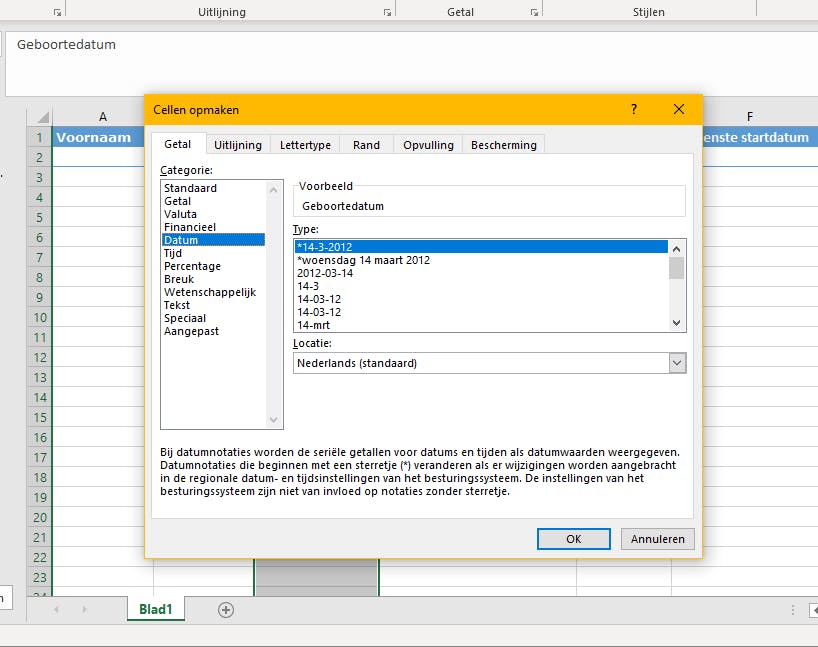Add a new sheet with plus icon
Image resolution: width=818 pixels, height=647 pixels.
(226, 610)
